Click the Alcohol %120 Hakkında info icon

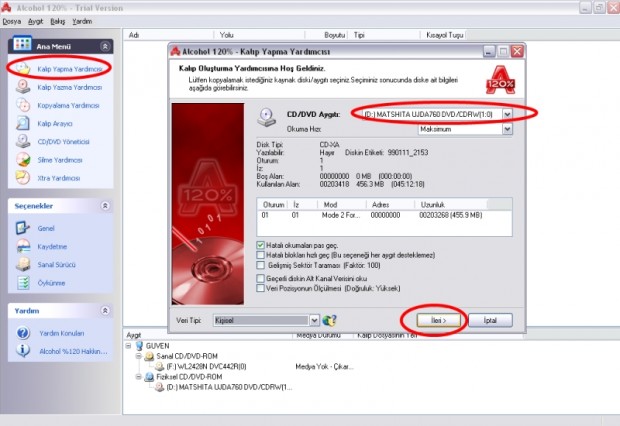[23, 350]
